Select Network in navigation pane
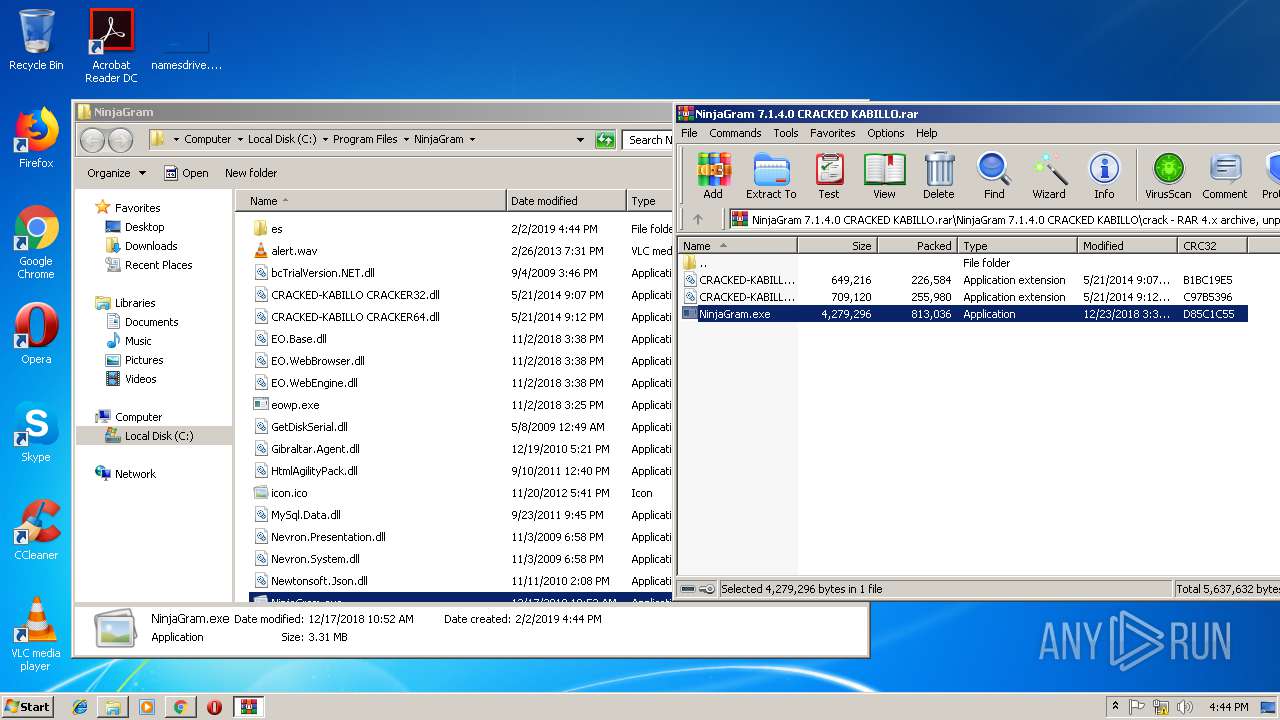 pyautogui.click(x=135, y=474)
